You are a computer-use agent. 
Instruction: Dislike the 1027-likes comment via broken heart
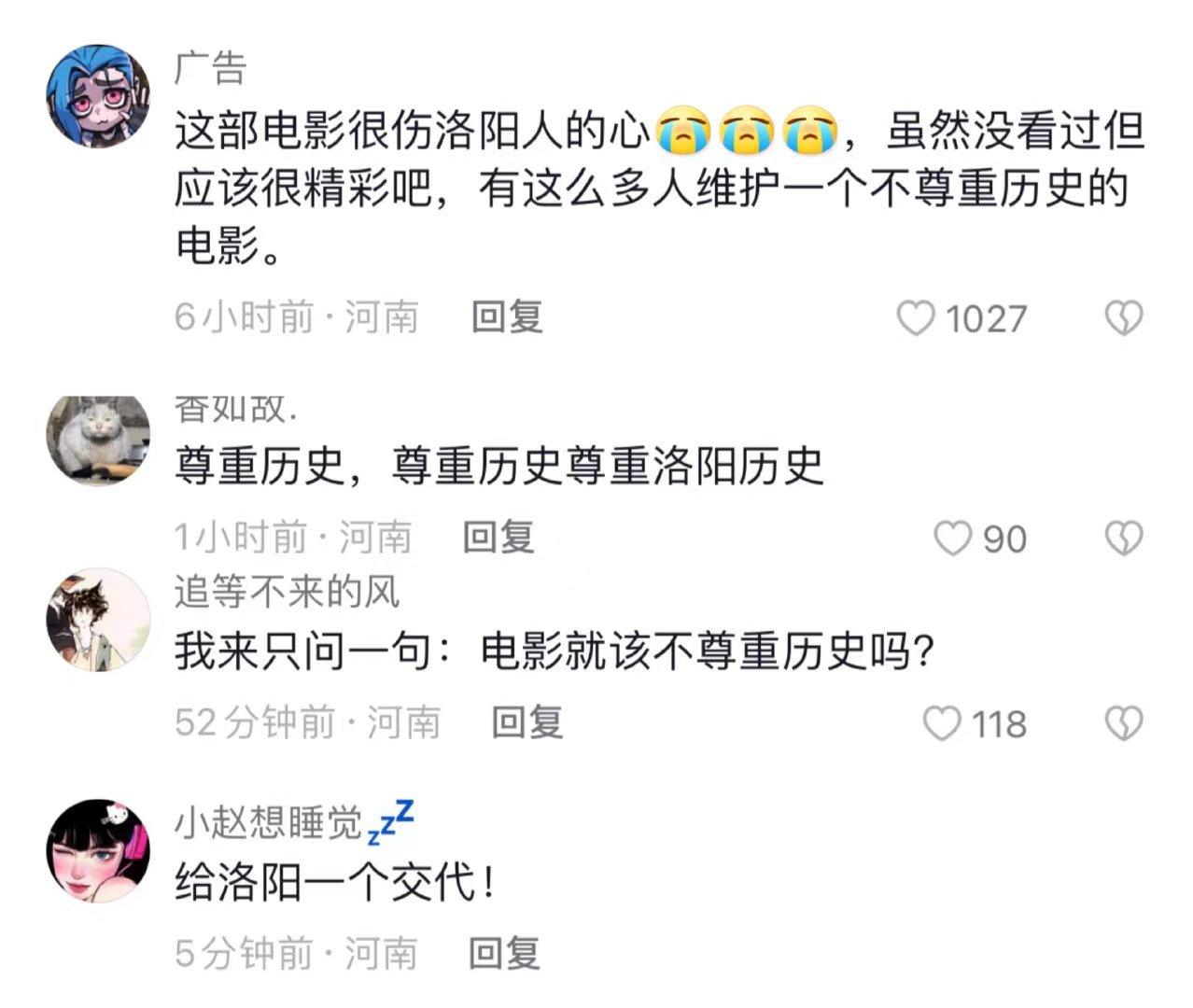coord(1124,318)
